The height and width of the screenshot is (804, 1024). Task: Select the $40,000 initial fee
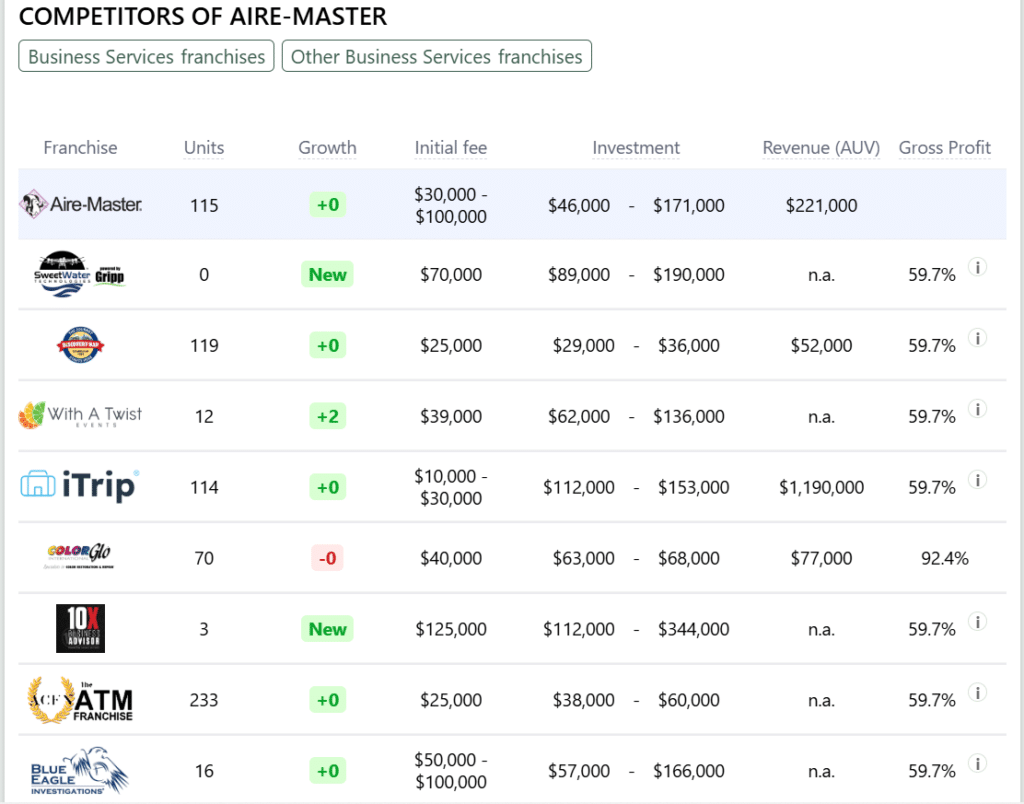[451, 558]
